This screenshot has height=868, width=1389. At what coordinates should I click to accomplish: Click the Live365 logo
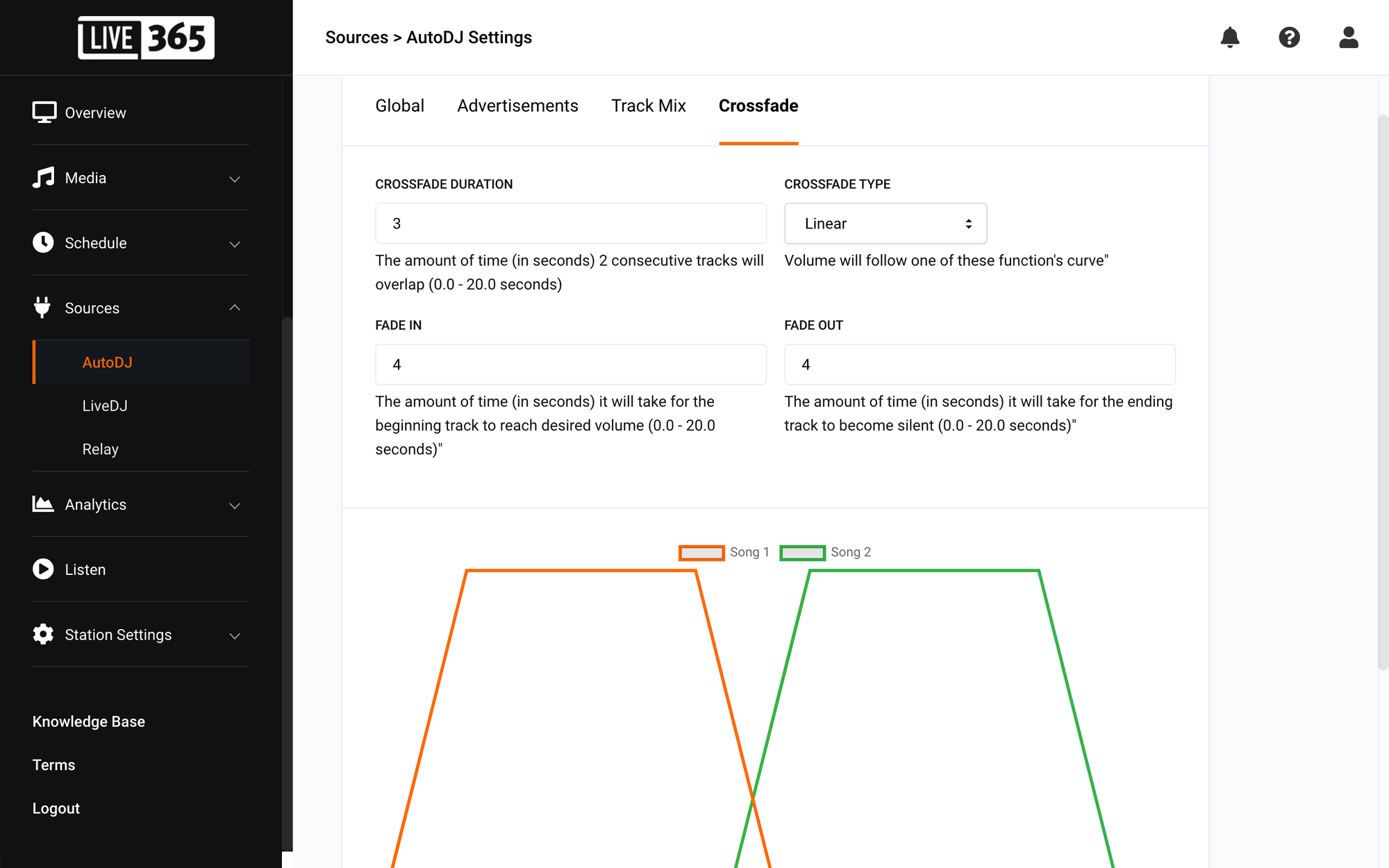coord(146,37)
